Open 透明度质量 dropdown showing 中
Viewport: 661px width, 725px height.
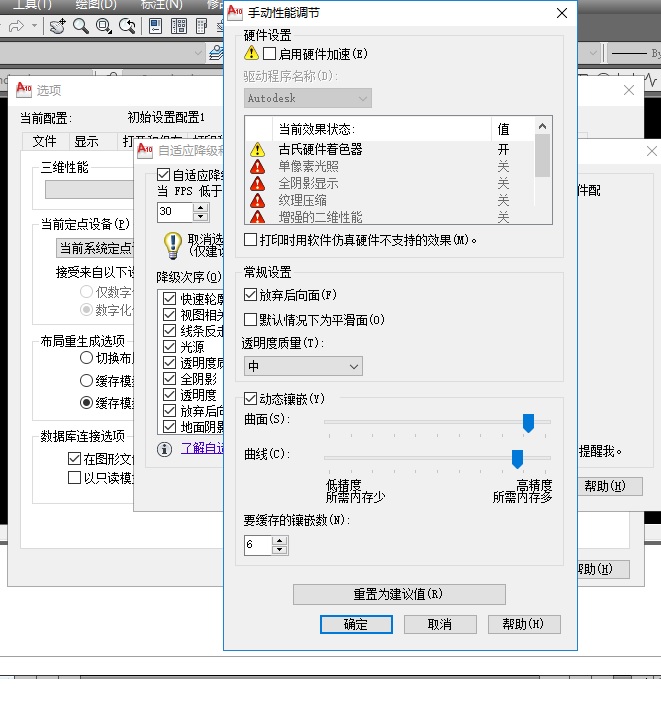point(303,366)
